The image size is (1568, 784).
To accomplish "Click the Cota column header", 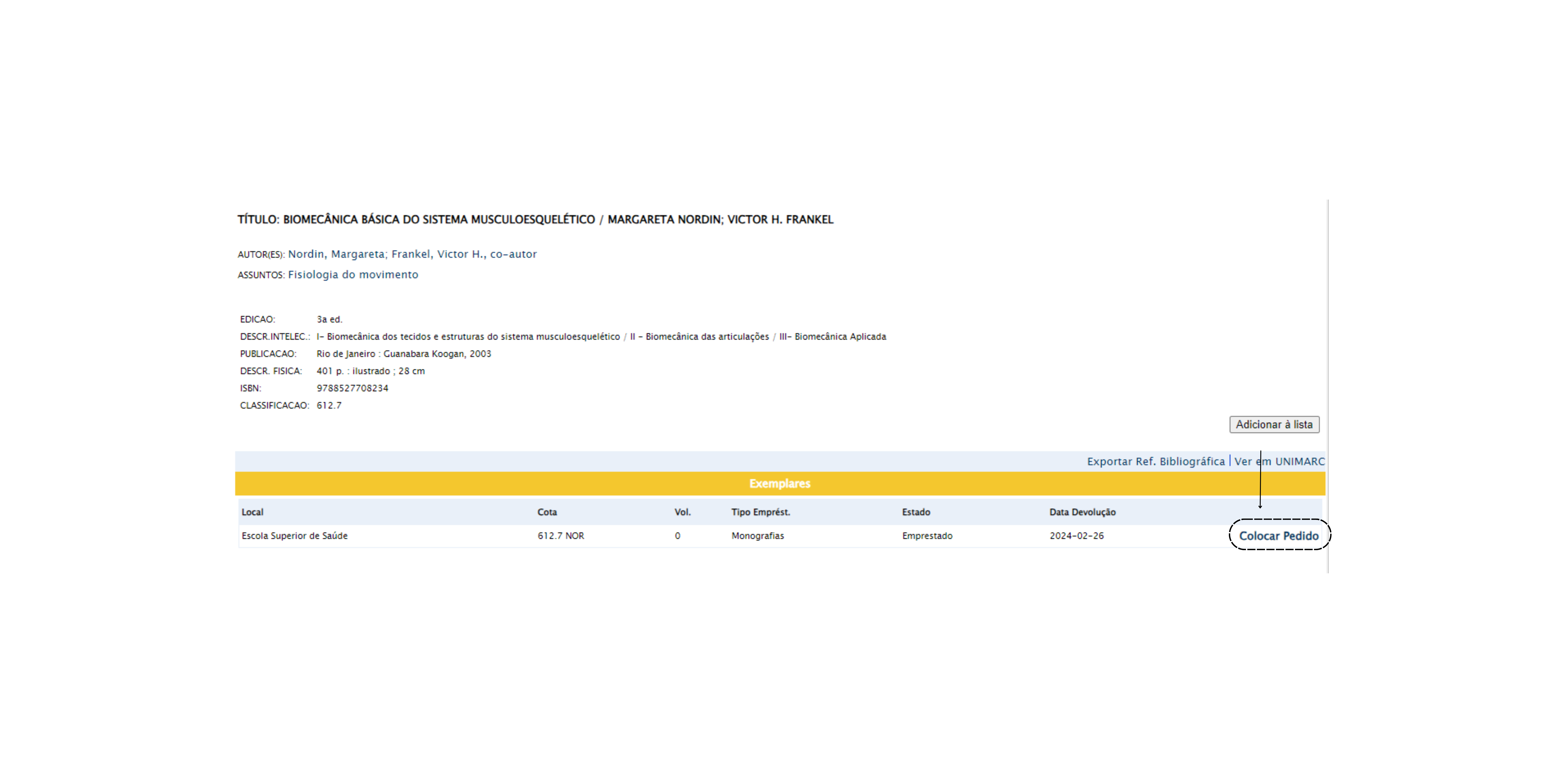I will click(547, 512).
